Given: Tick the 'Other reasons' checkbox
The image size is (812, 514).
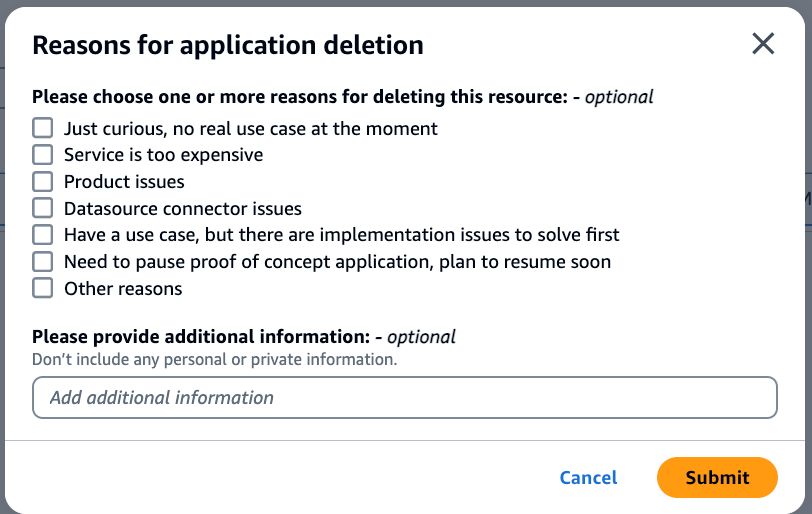Looking at the screenshot, I should pos(42,288).
